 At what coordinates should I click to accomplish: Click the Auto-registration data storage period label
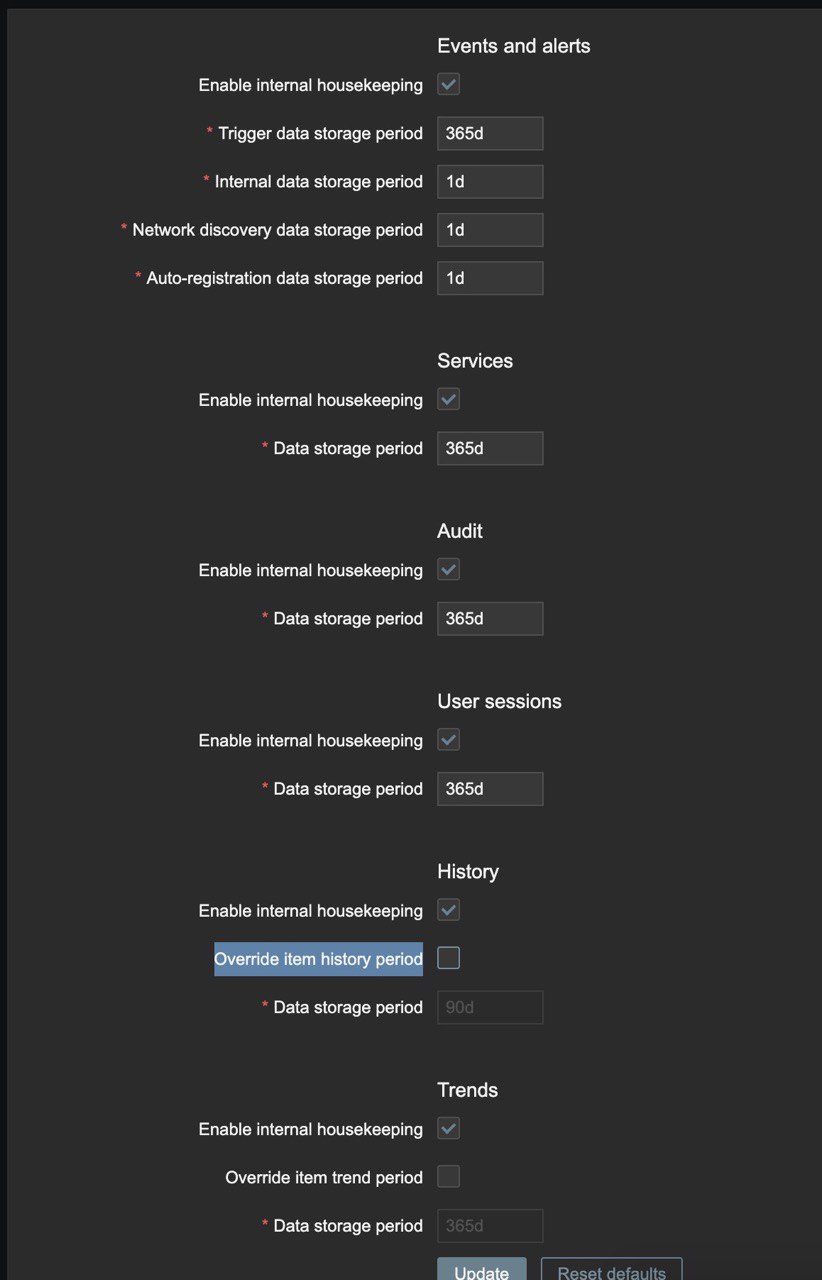coord(284,278)
